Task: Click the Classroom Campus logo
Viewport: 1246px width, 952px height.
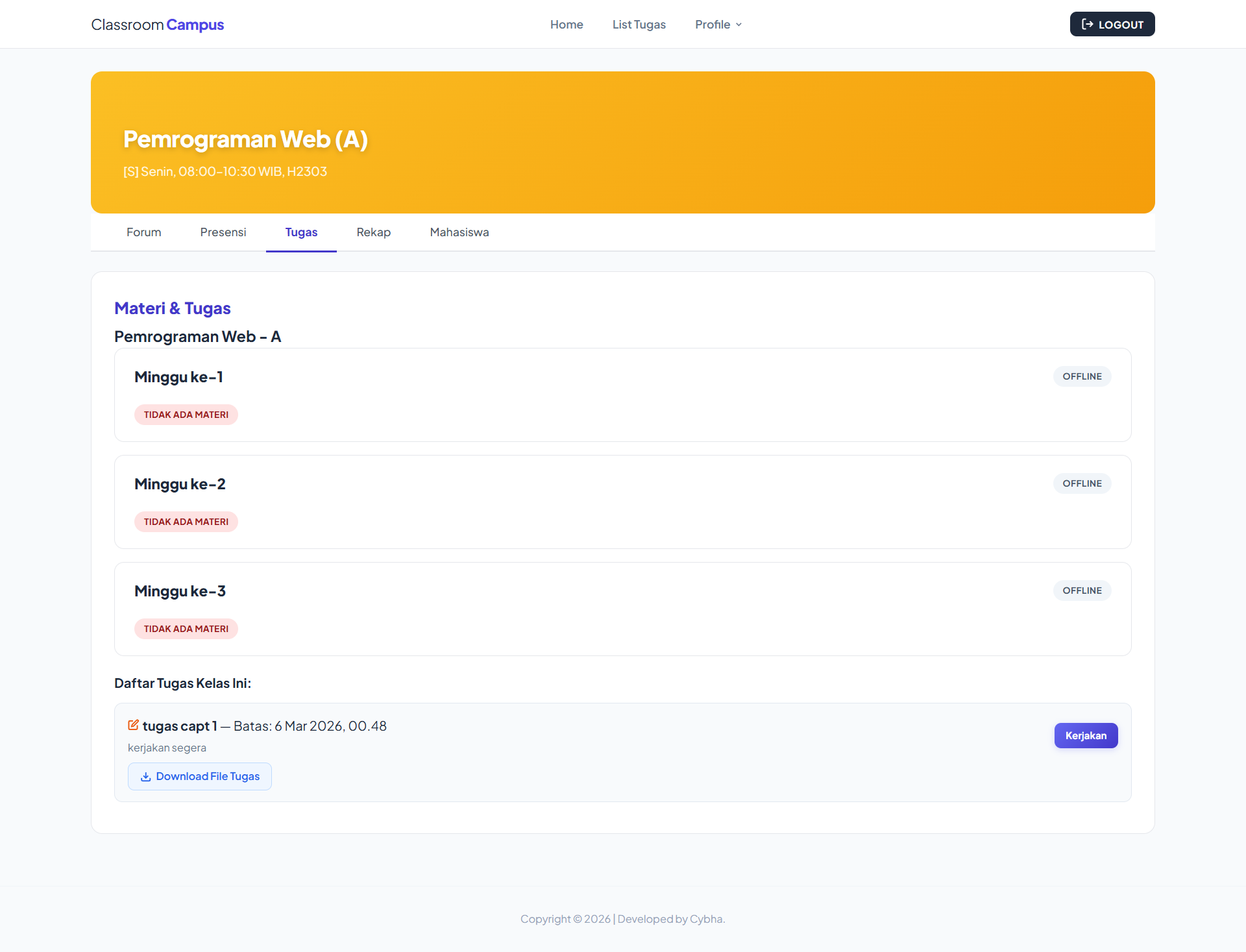Action: [x=158, y=25]
